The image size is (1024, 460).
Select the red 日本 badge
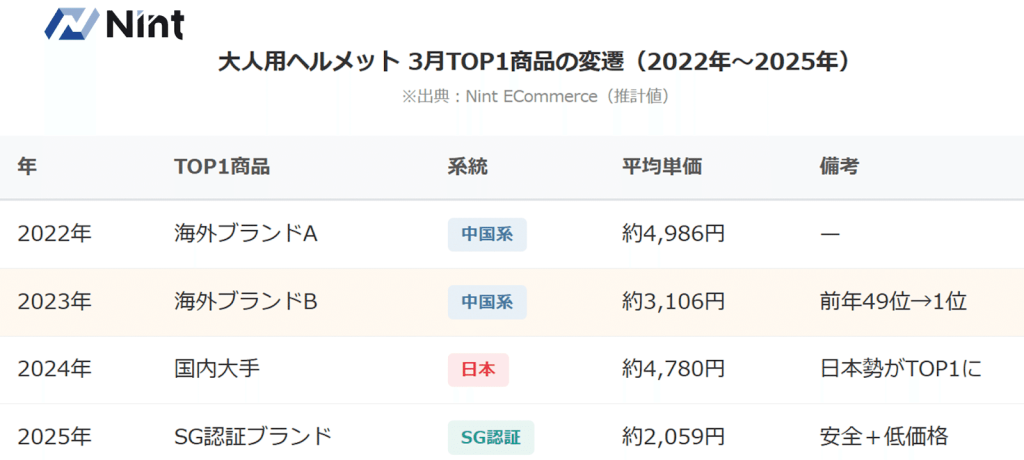click(x=478, y=370)
